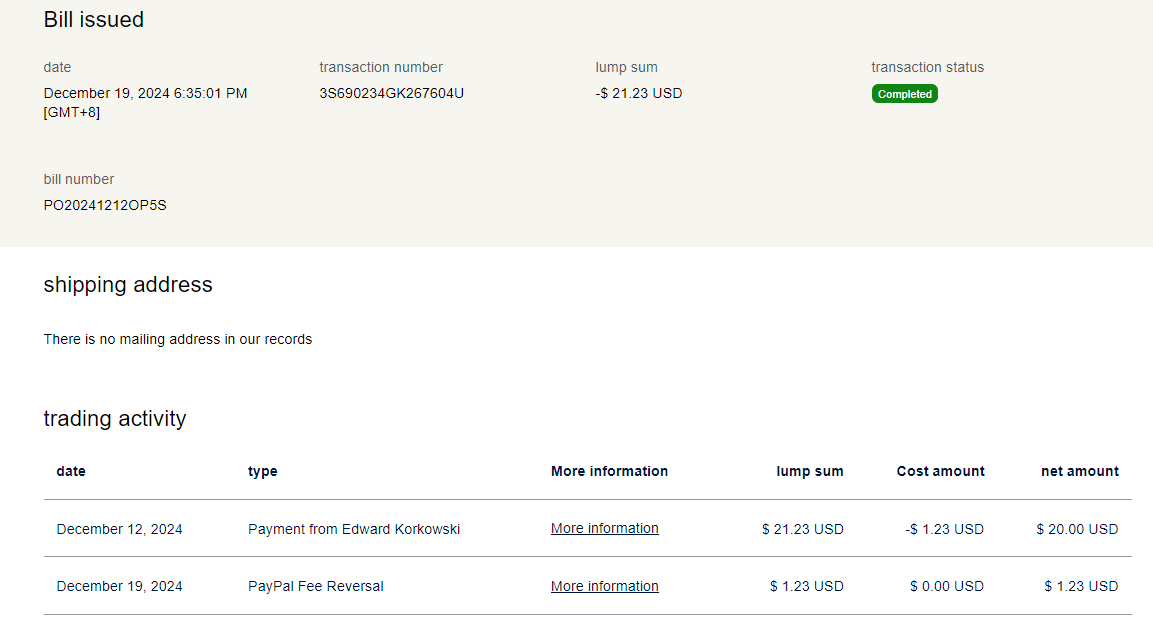This screenshot has height=620, width=1153.
Task: Click the $ 20.00 USD net amount
Action: point(1077,529)
